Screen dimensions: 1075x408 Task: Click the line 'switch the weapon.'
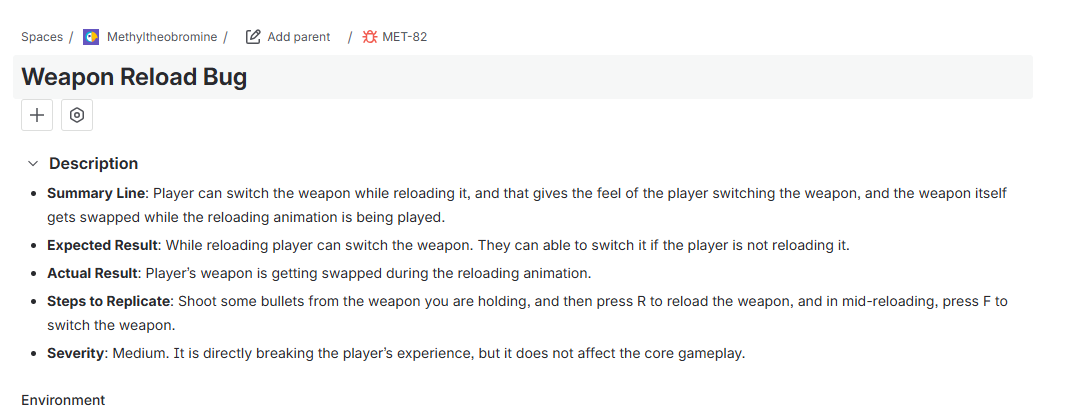(111, 326)
